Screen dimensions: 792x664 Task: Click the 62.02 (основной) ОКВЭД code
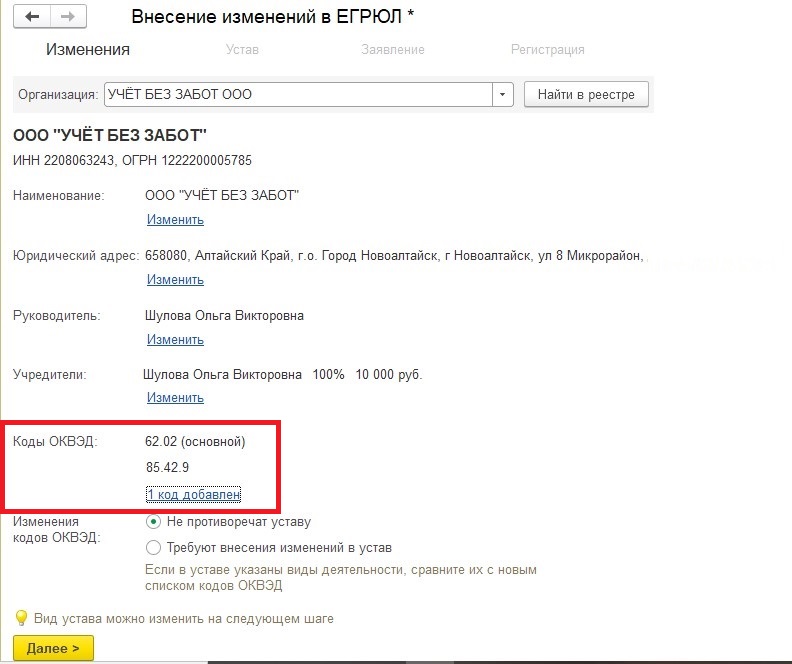click(x=195, y=442)
